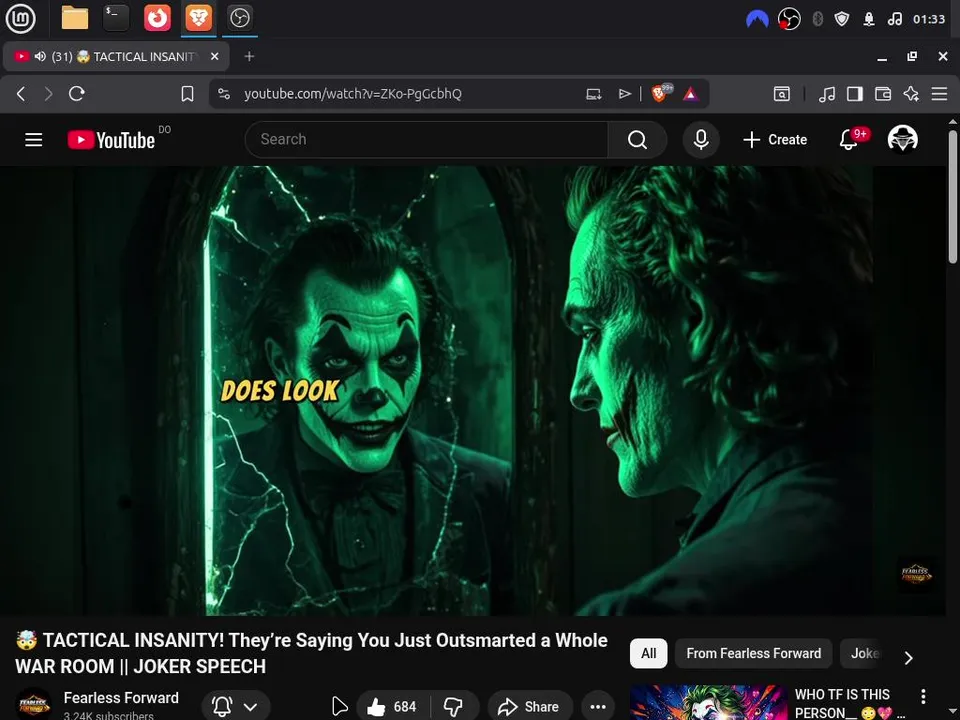The image size is (960, 720).
Task: Launch the Terminal from the taskbar
Action: 116,18
